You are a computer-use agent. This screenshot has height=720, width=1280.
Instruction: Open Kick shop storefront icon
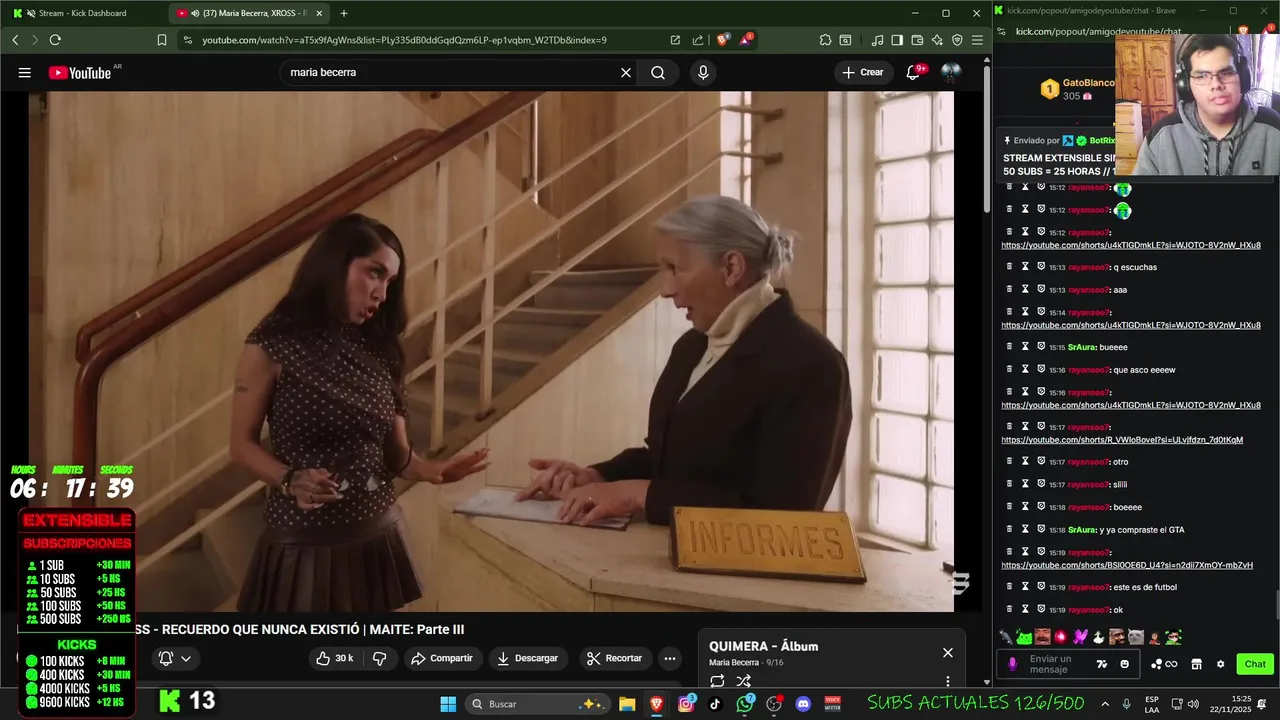1195,664
